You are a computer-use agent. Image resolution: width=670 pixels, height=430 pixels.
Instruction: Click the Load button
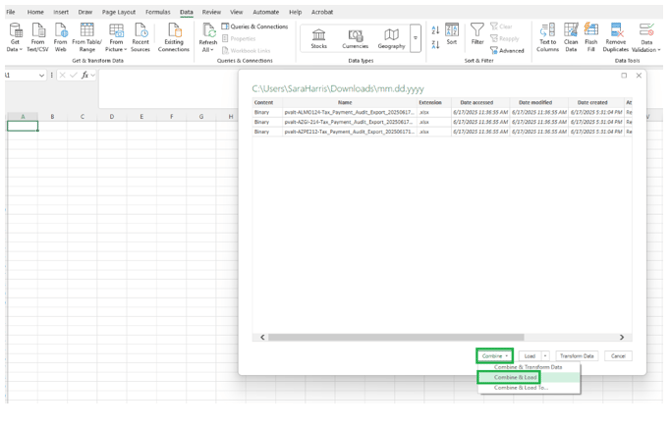coord(530,356)
